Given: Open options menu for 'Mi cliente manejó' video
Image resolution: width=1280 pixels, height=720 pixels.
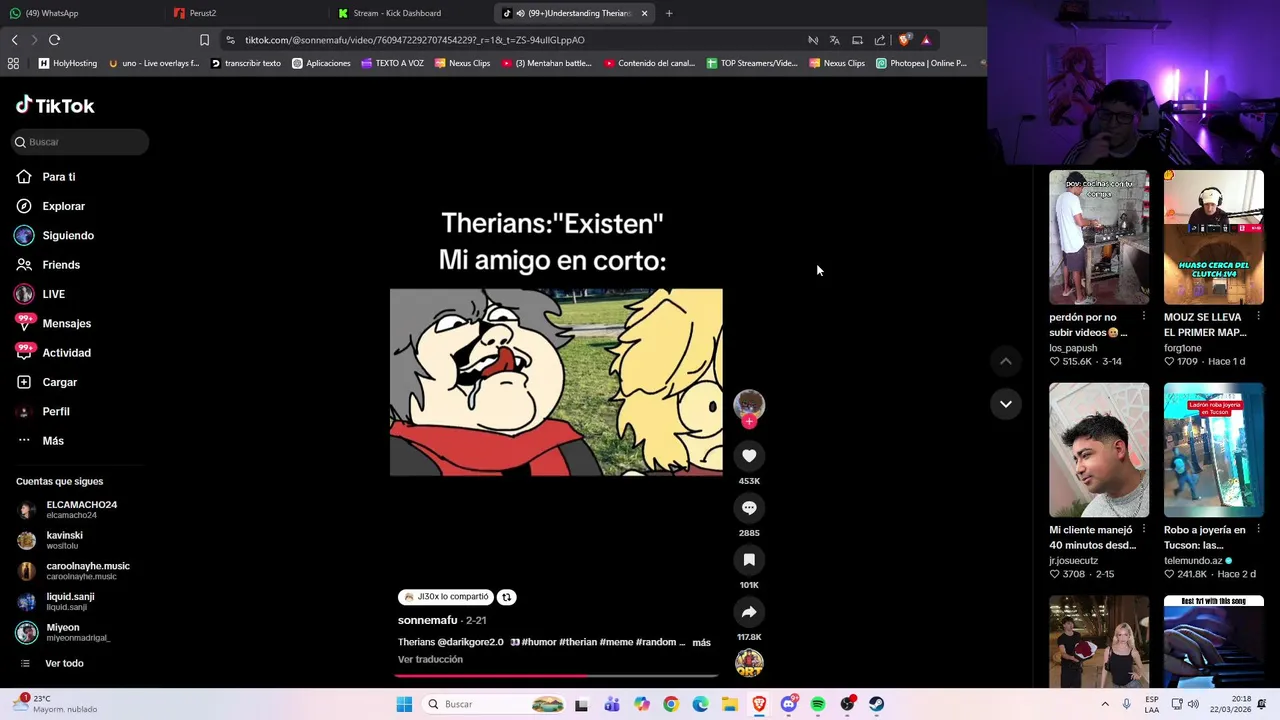Looking at the screenshot, I should (x=1143, y=530).
